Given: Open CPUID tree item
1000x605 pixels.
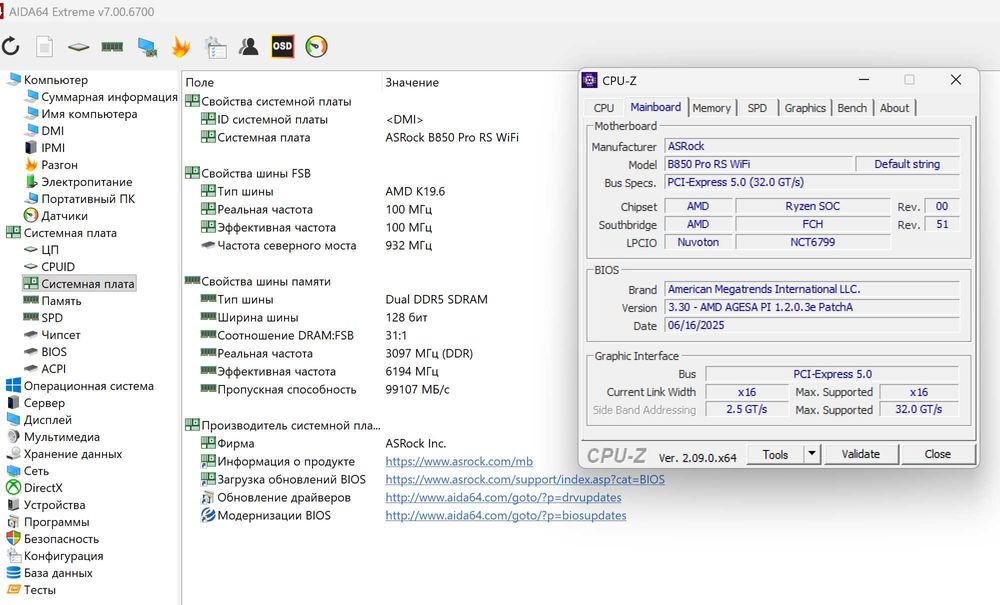Looking at the screenshot, I should 58,266.
